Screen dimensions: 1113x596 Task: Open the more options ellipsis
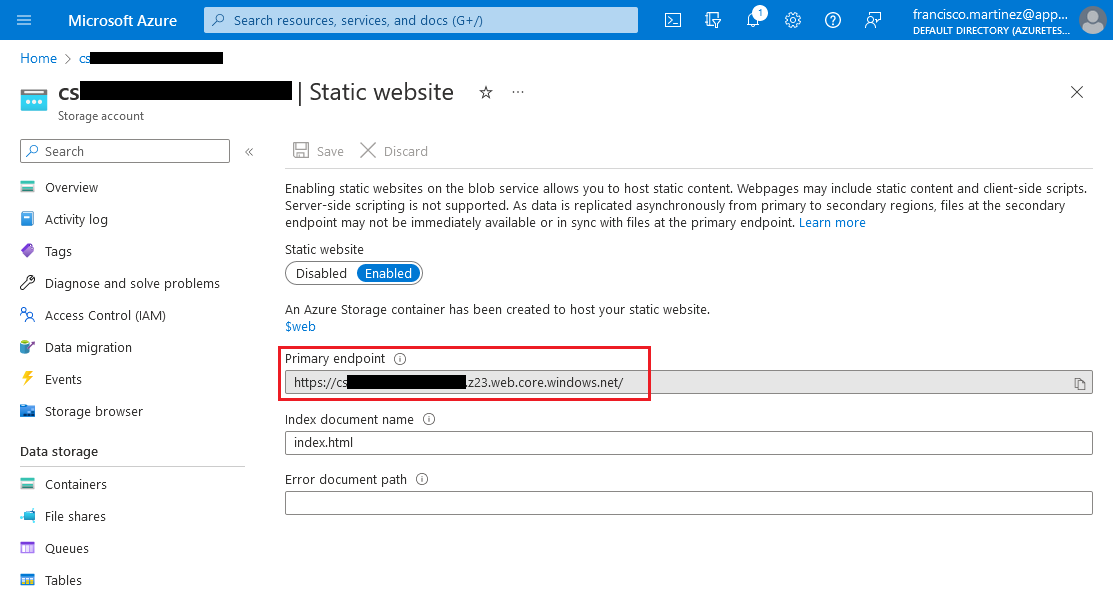click(518, 92)
